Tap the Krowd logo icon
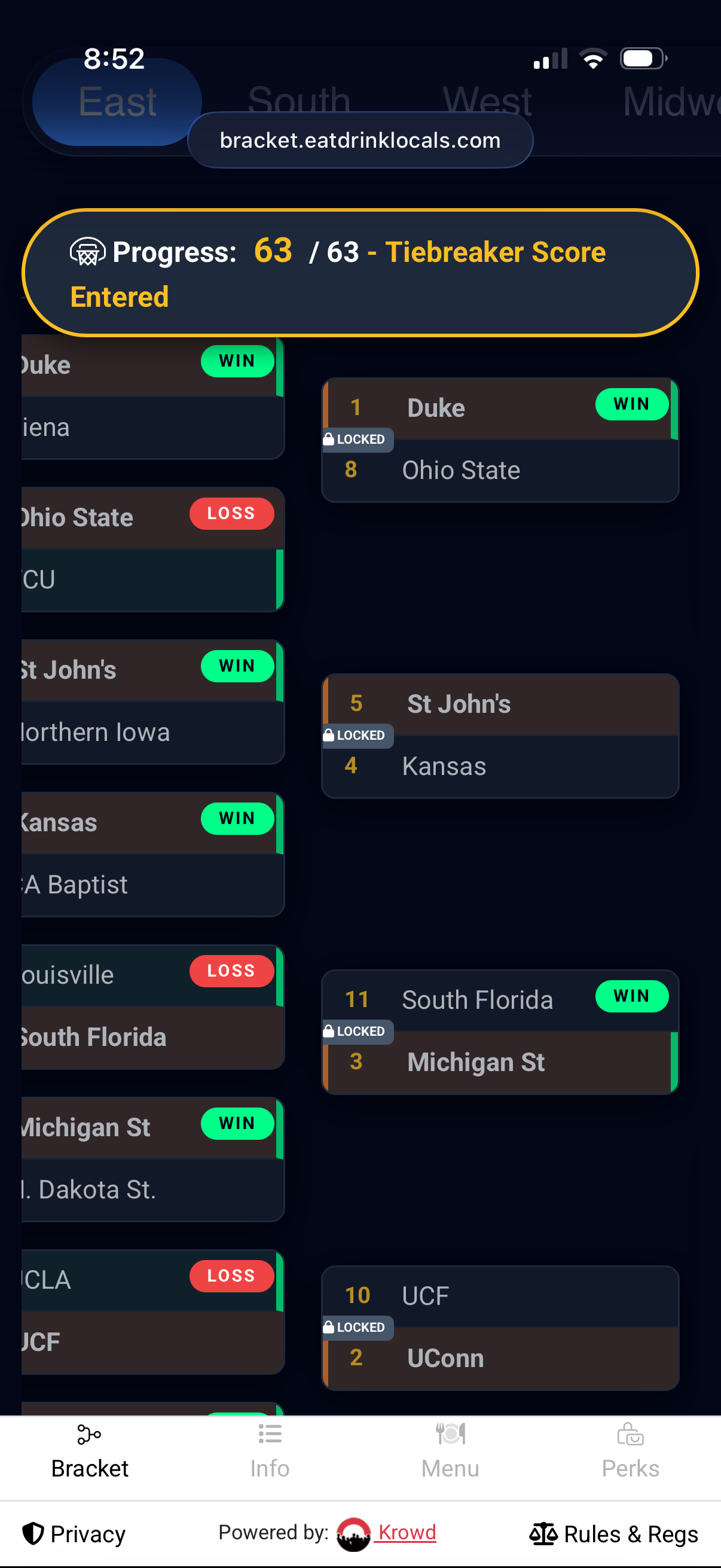This screenshot has height=1568, width=721. tap(353, 1533)
